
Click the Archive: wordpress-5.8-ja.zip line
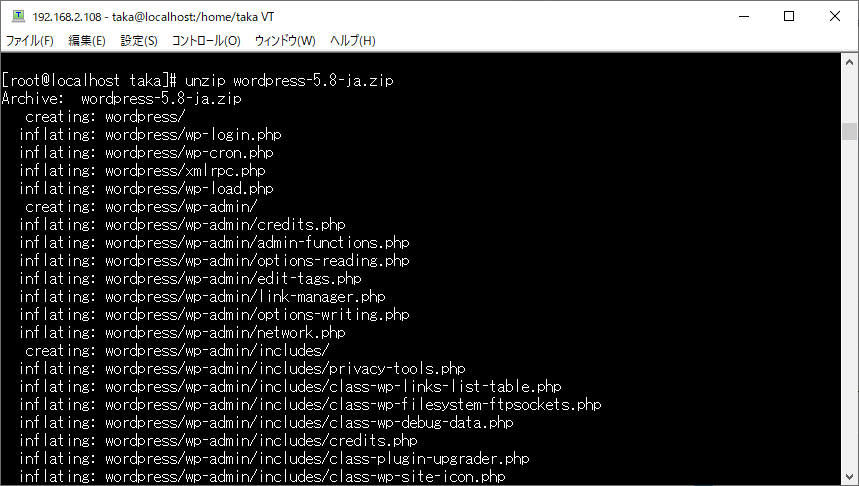[122, 99]
